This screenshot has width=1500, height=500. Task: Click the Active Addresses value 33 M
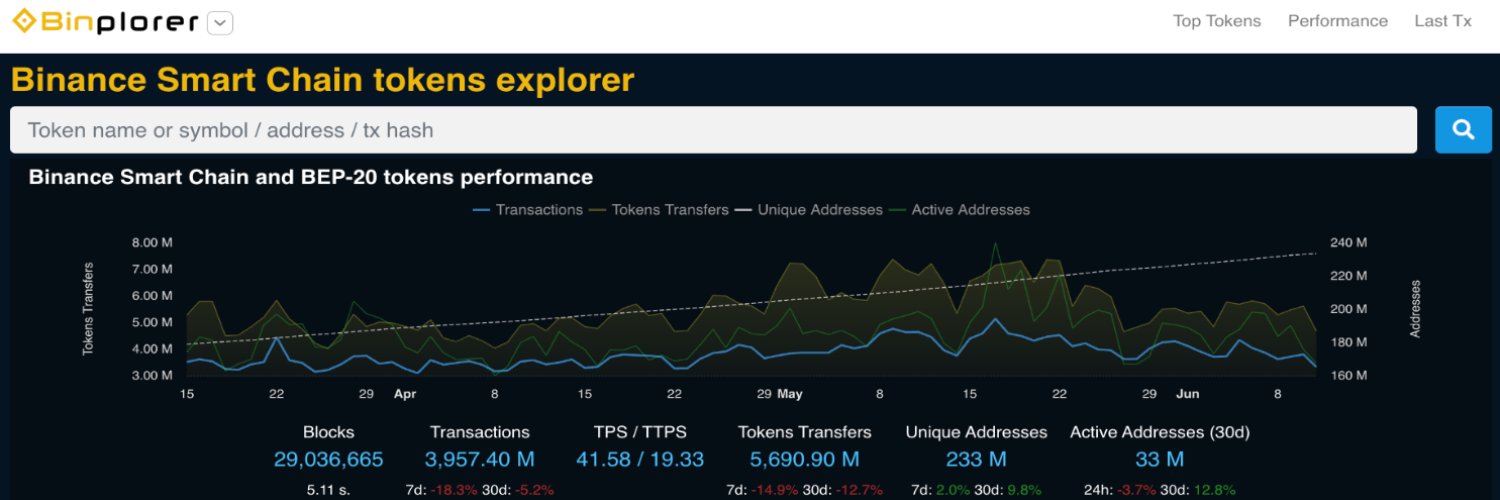[x=1160, y=460]
